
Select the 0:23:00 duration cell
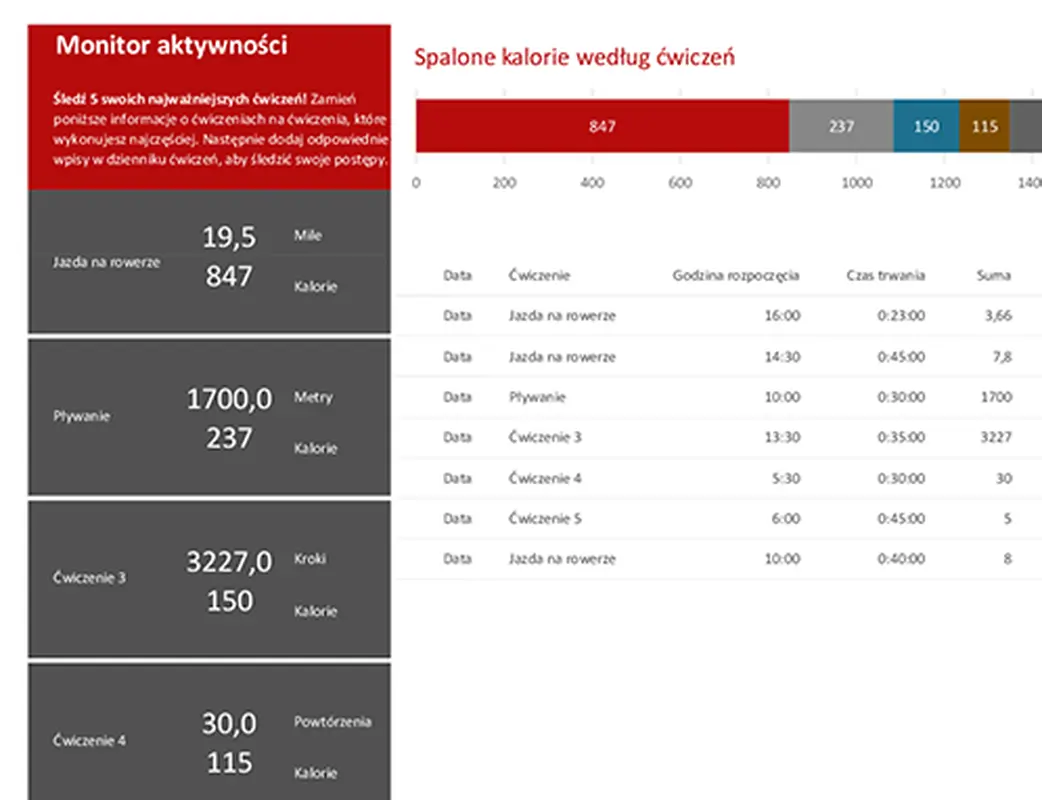(x=901, y=316)
